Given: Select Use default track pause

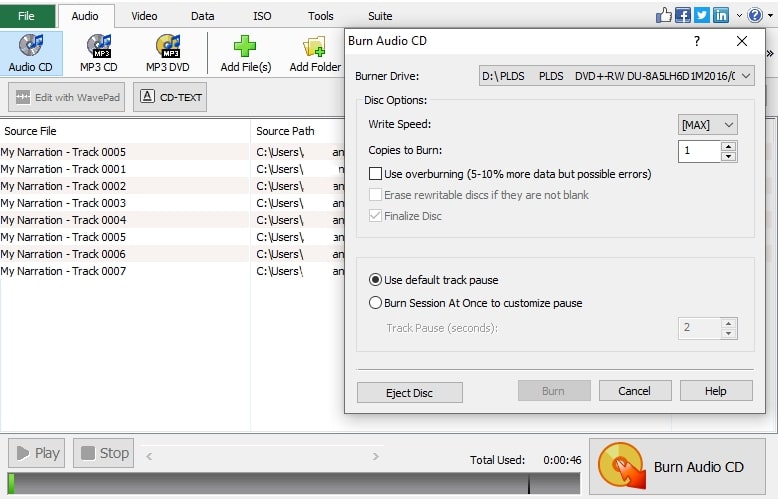Looking at the screenshot, I should tap(376, 280).
